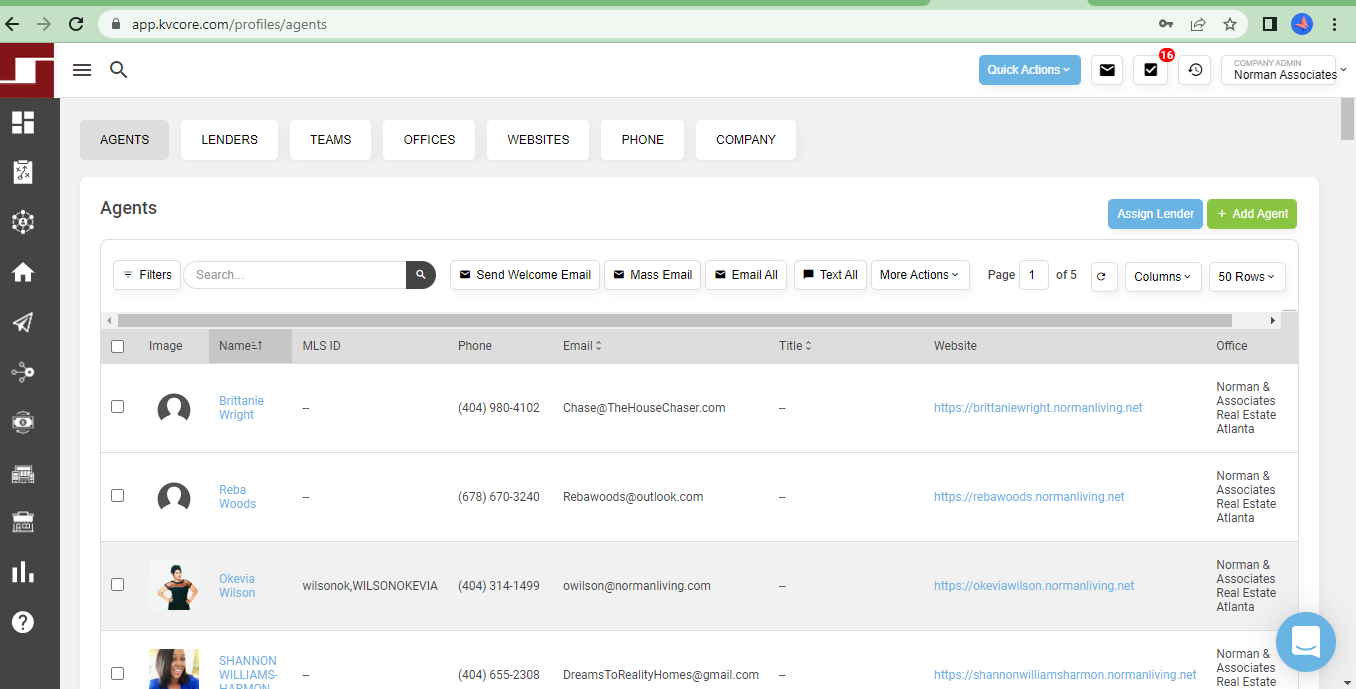1356x689 pixels.
Task: Click the table refresh icon button
Action: [1104, 277]
